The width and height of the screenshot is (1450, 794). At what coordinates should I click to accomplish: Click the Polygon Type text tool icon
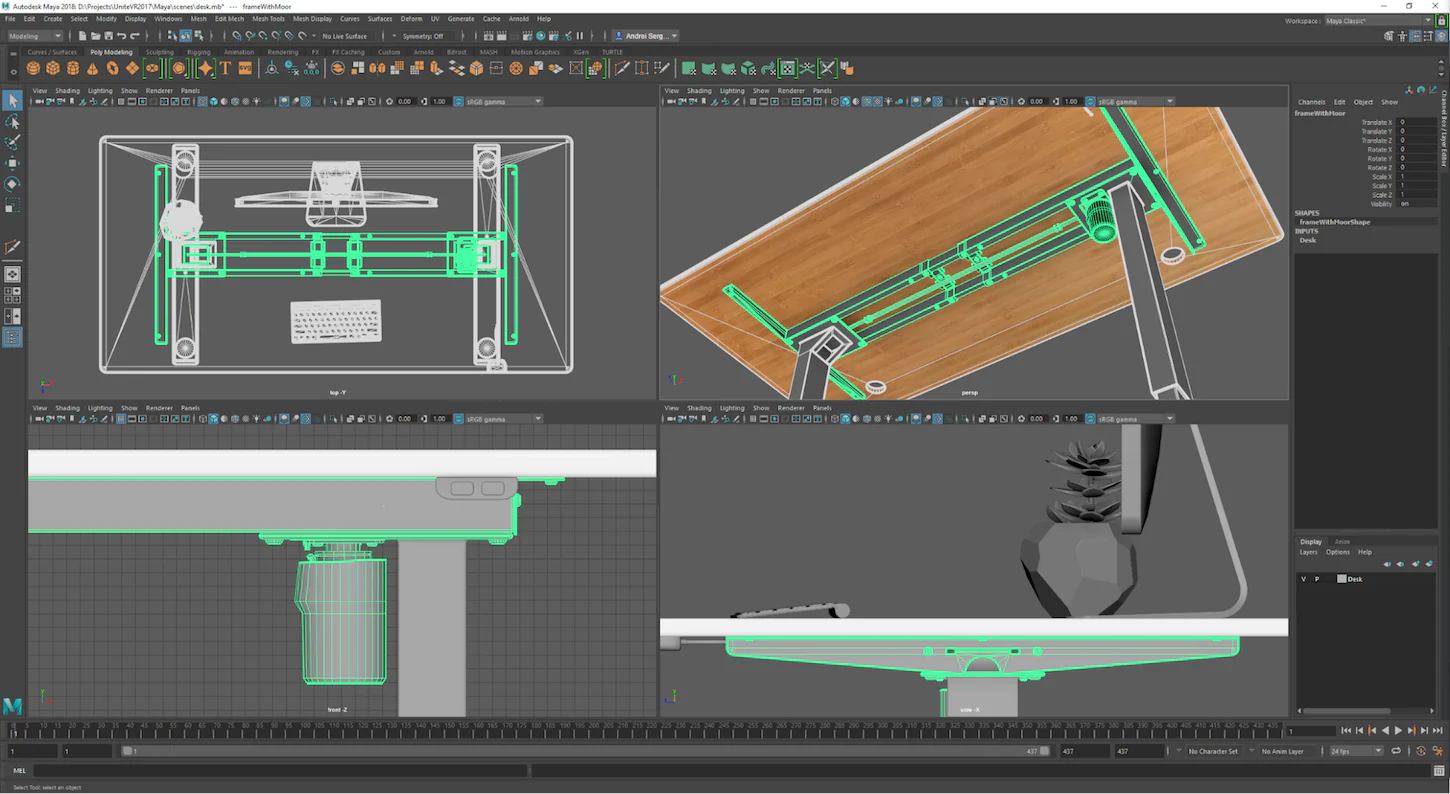[x=223, y=68]
